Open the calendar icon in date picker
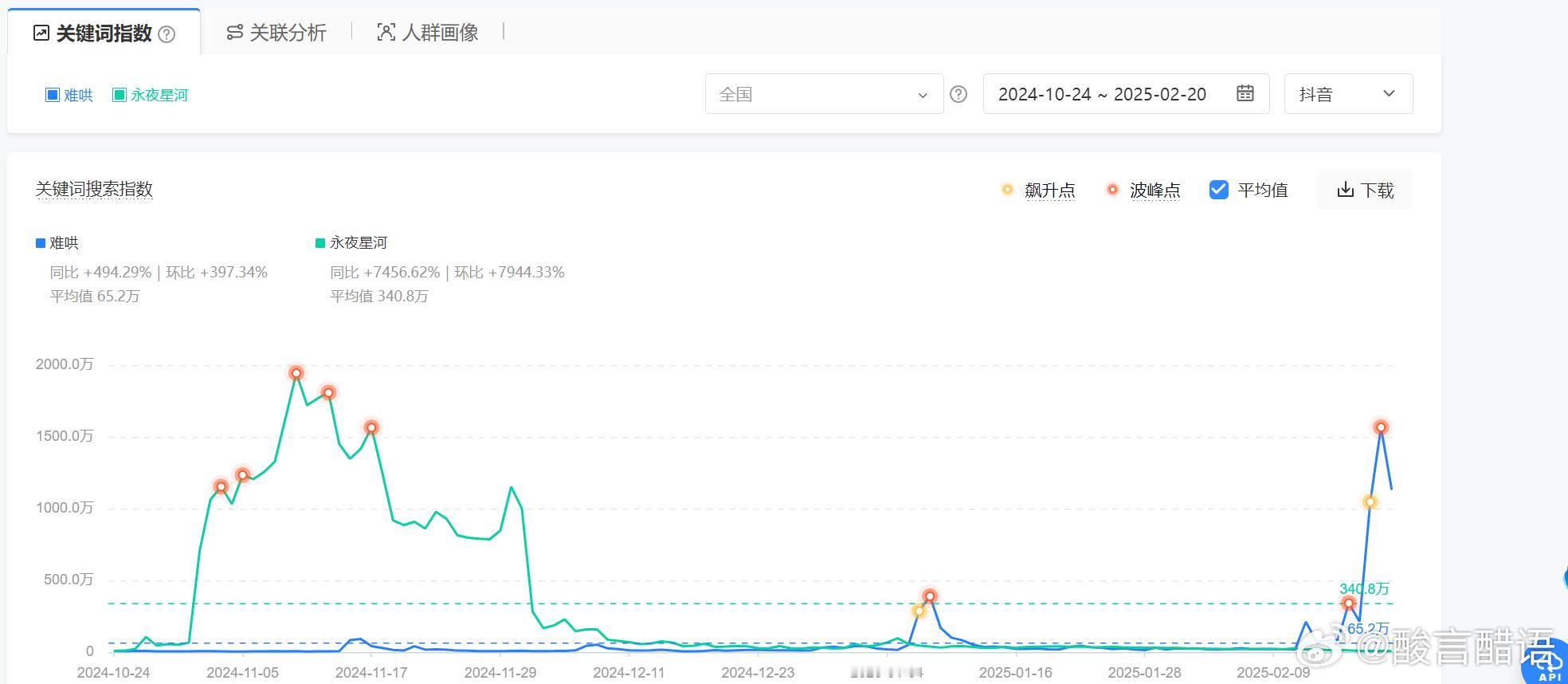The height and width of the screenshot is (684, 1568). click(1245, 93)
